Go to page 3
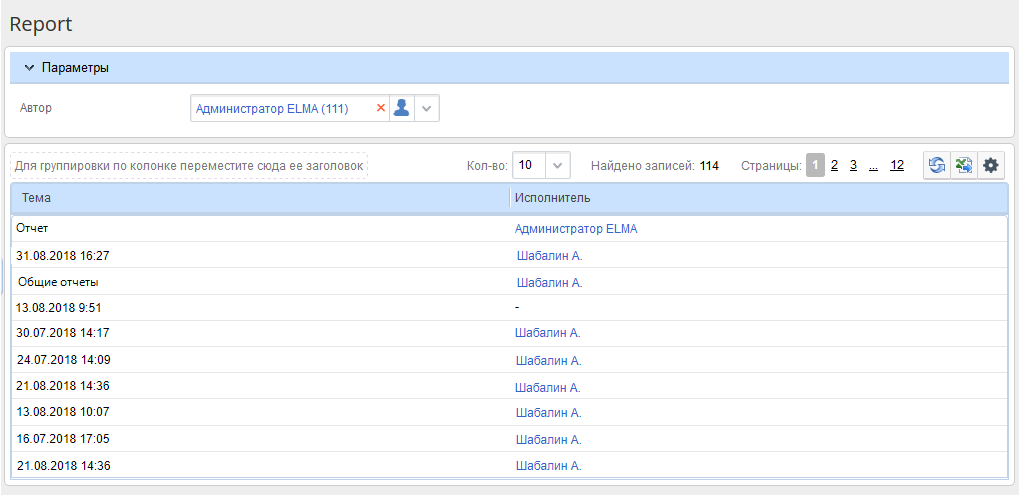This screenshot has height=495, width=1019. point(853,166)
